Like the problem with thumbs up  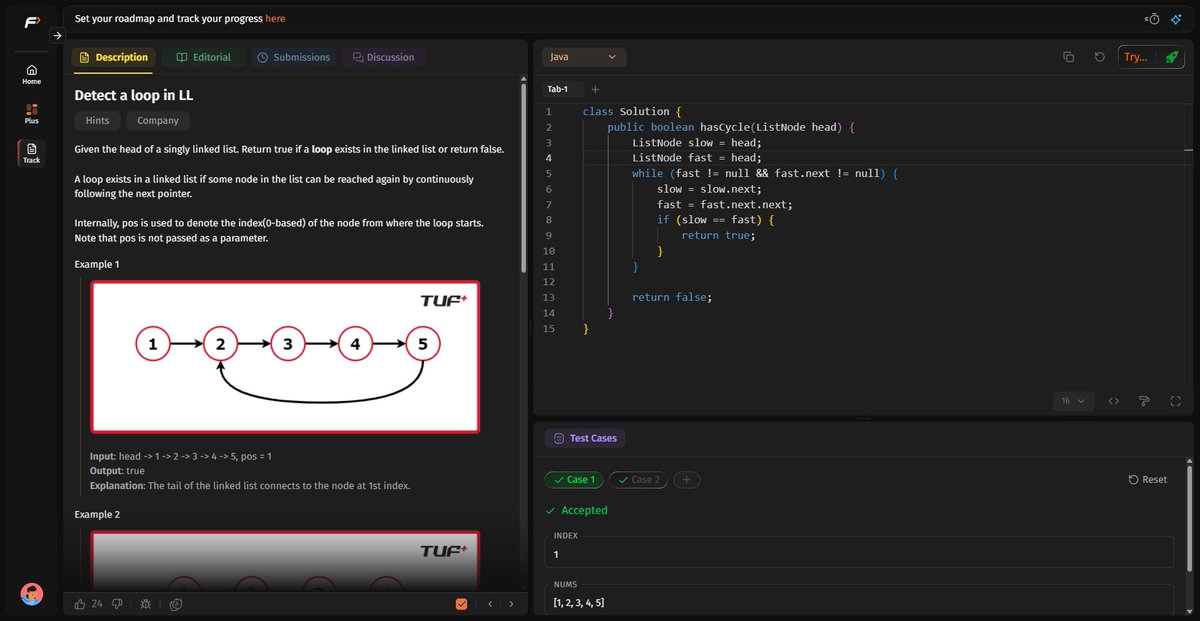(x=81, y=603)
